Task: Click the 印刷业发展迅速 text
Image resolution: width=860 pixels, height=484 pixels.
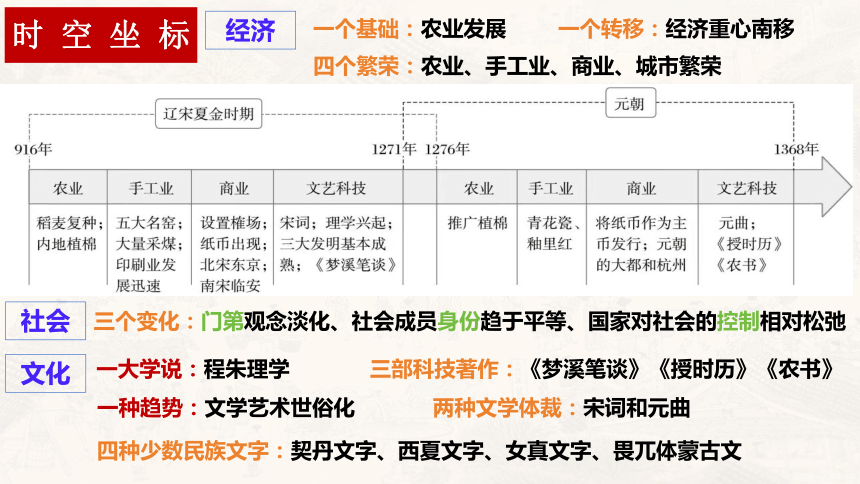Action: (146, 275)
